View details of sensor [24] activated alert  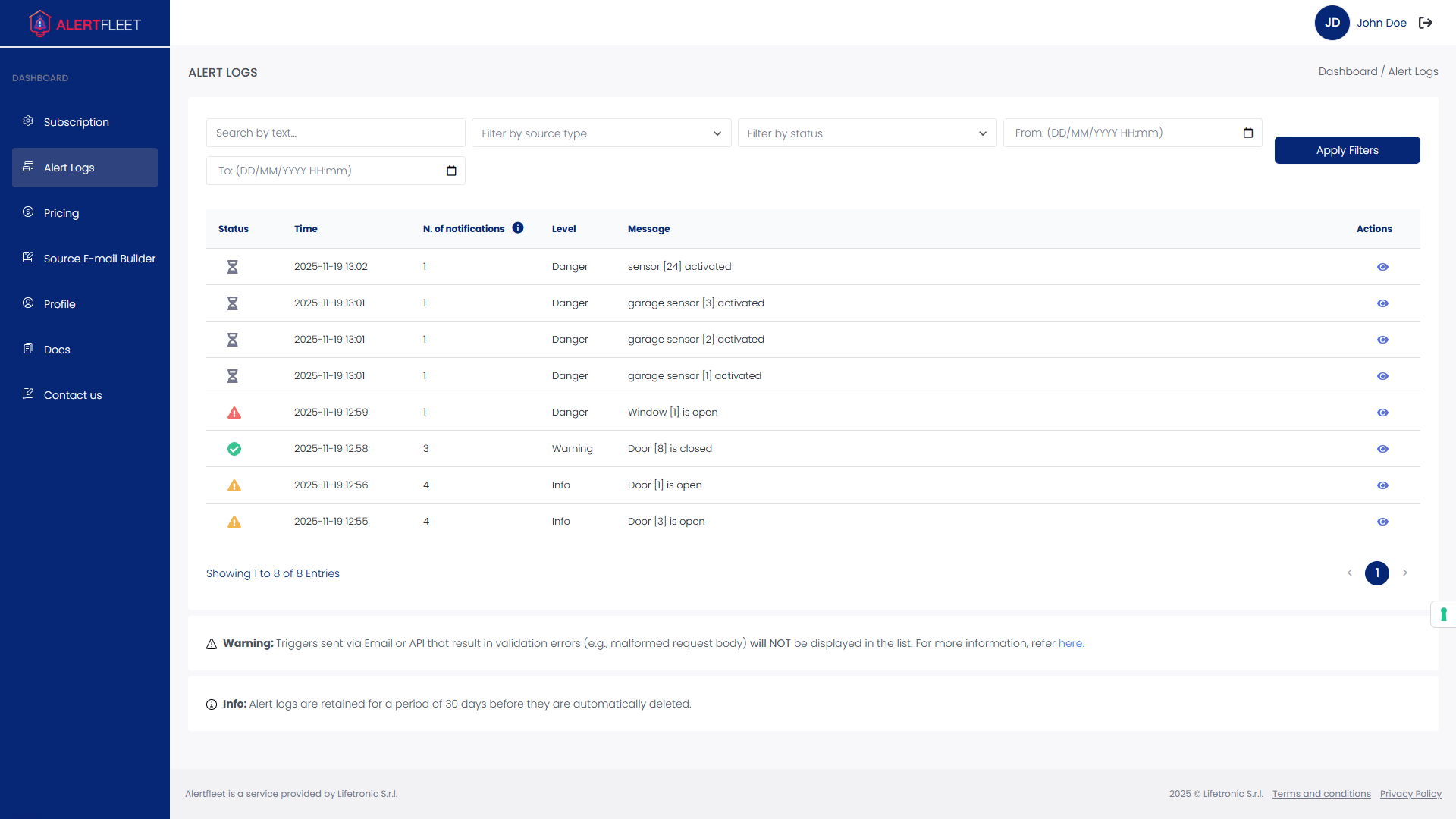tap(1382, 266)
